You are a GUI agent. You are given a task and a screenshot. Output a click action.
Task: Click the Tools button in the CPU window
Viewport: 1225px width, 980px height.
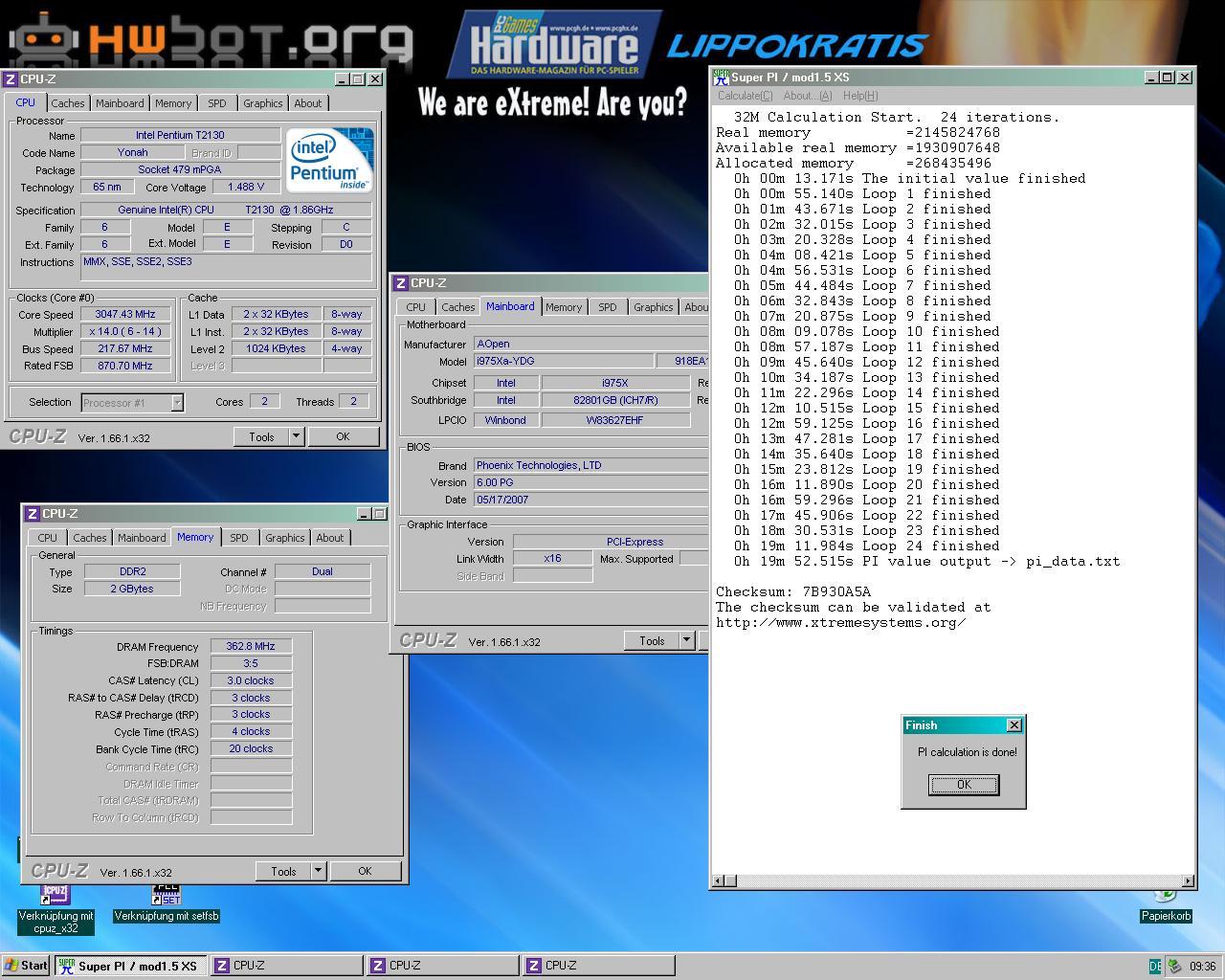(x=261, y=437)
